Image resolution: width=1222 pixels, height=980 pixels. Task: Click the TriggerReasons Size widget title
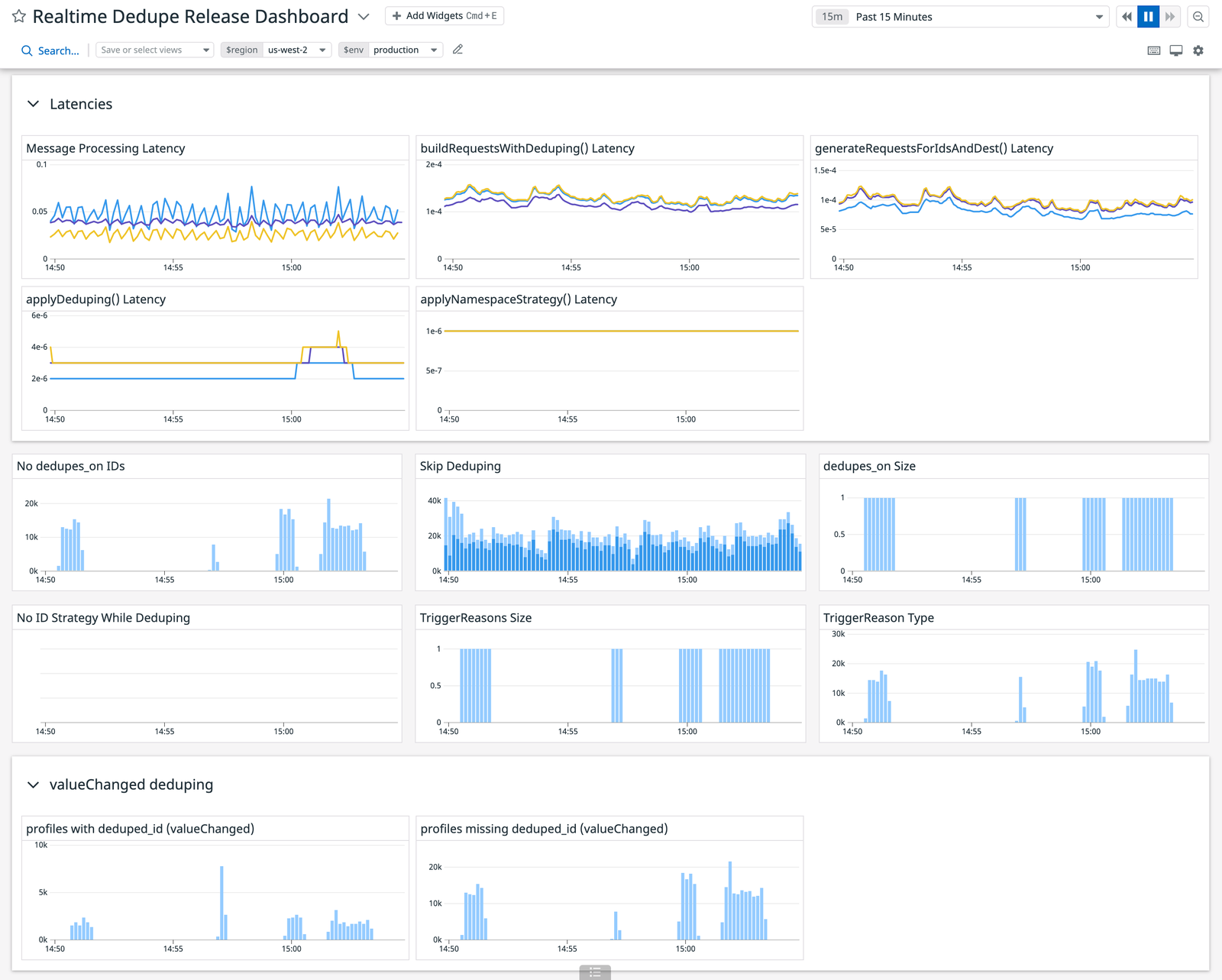coord(475,618)
